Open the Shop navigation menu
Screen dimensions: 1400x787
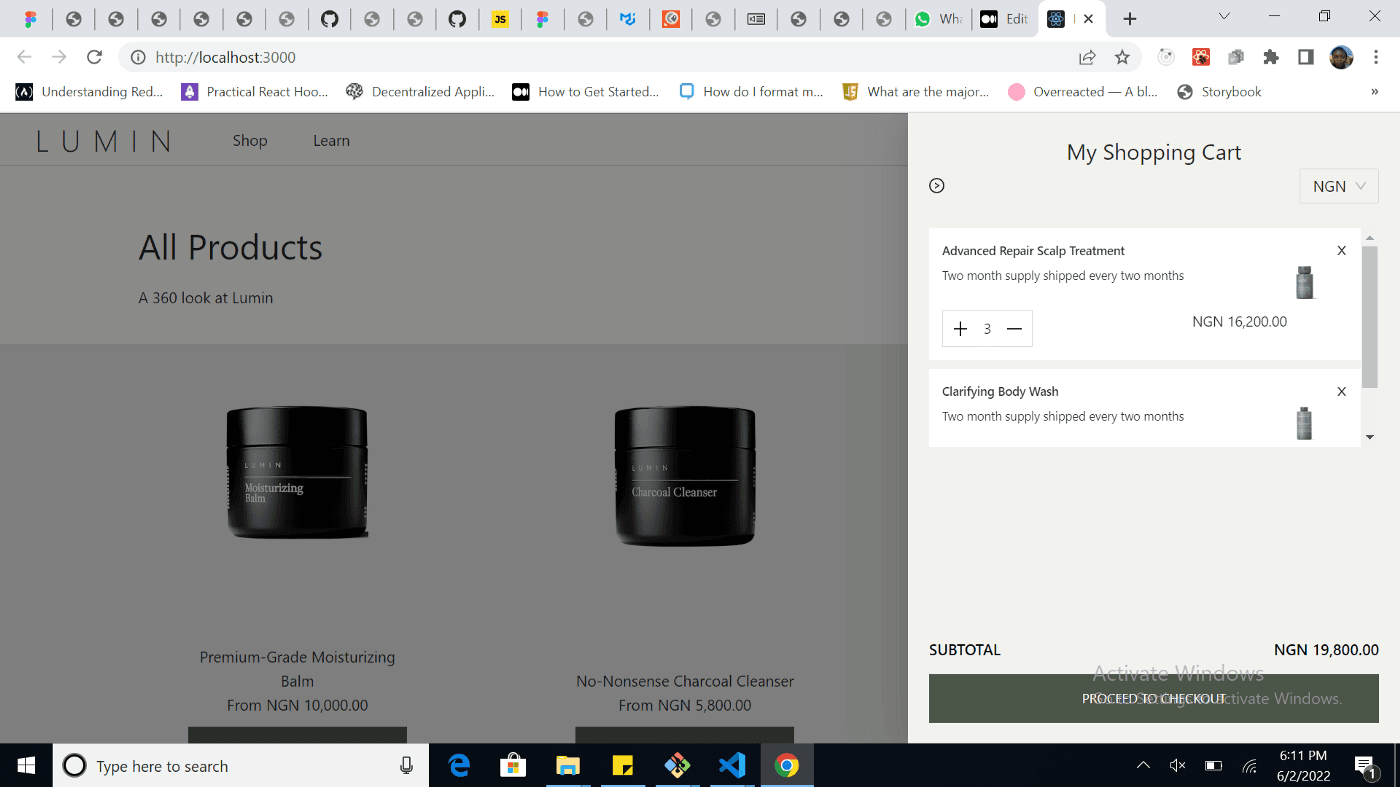pos(250,141)
